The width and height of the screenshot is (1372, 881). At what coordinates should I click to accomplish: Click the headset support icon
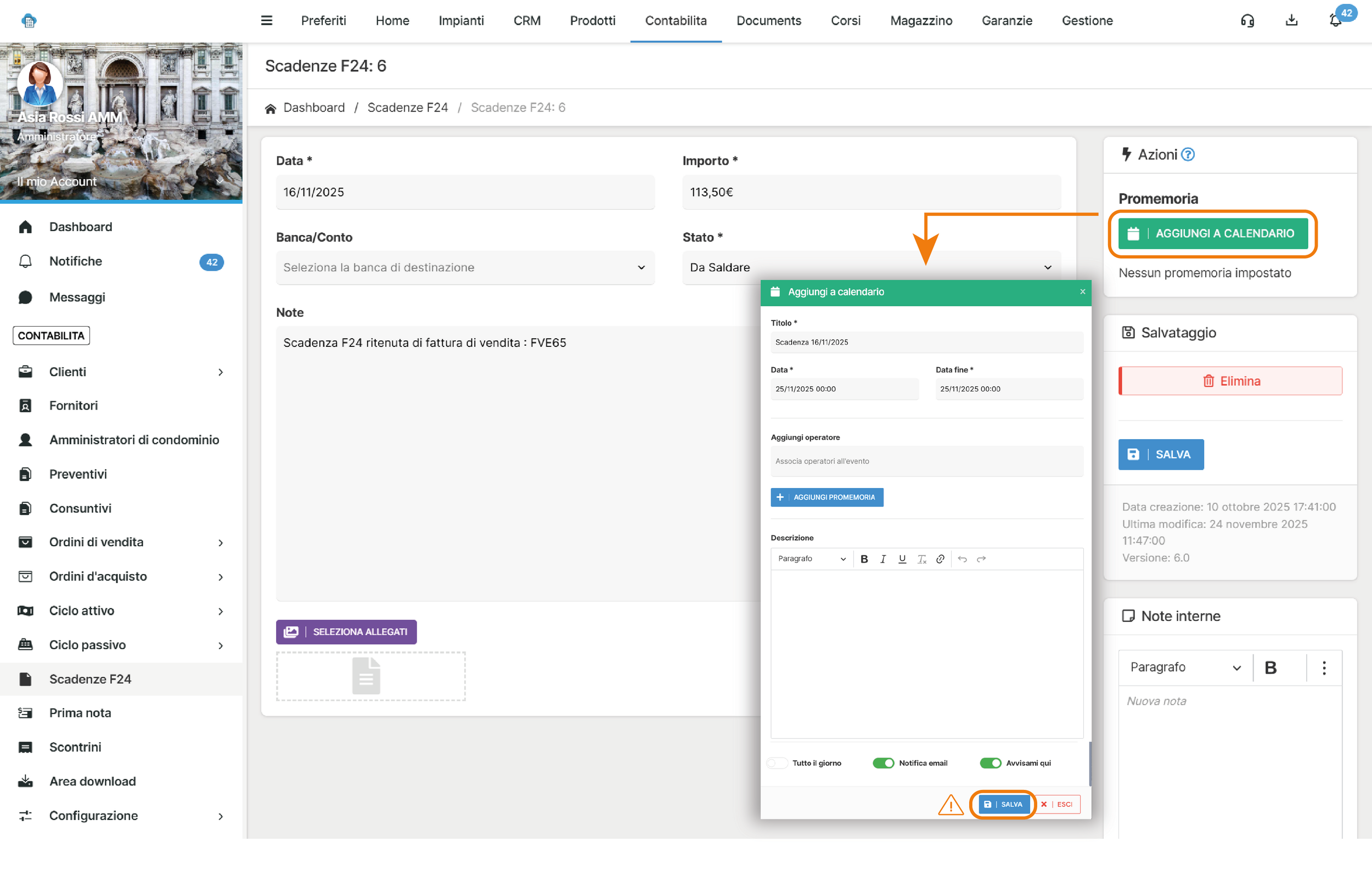(x=1247, y=21)
